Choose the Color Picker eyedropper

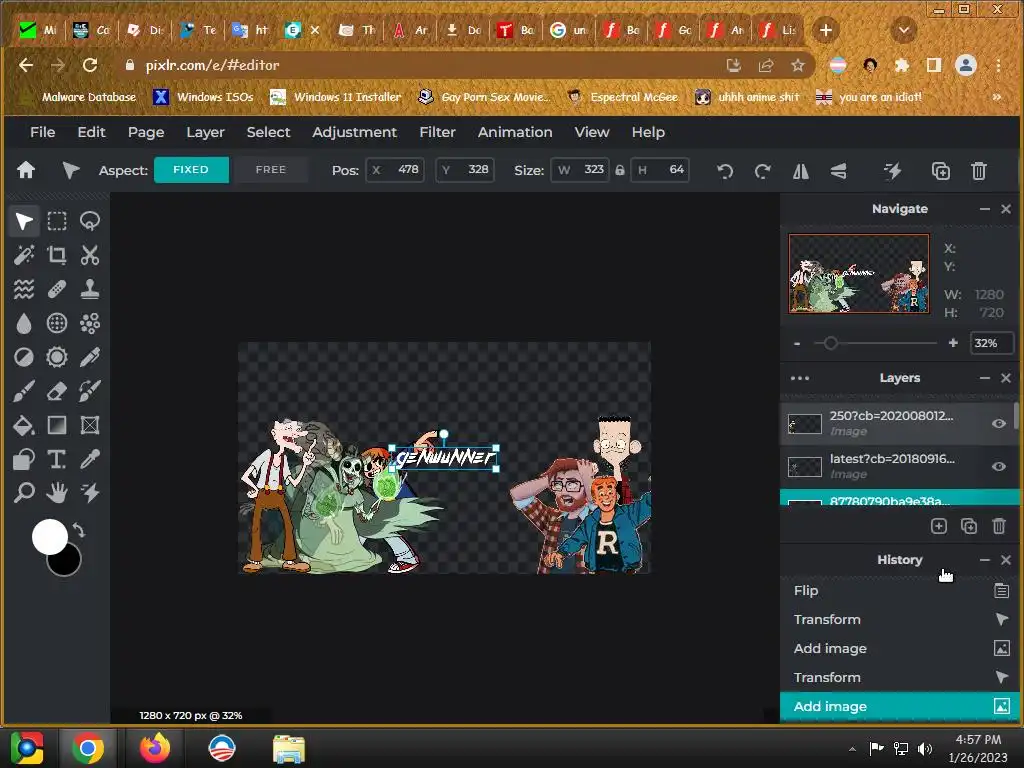pyautogui.click(x=89, y=459)
